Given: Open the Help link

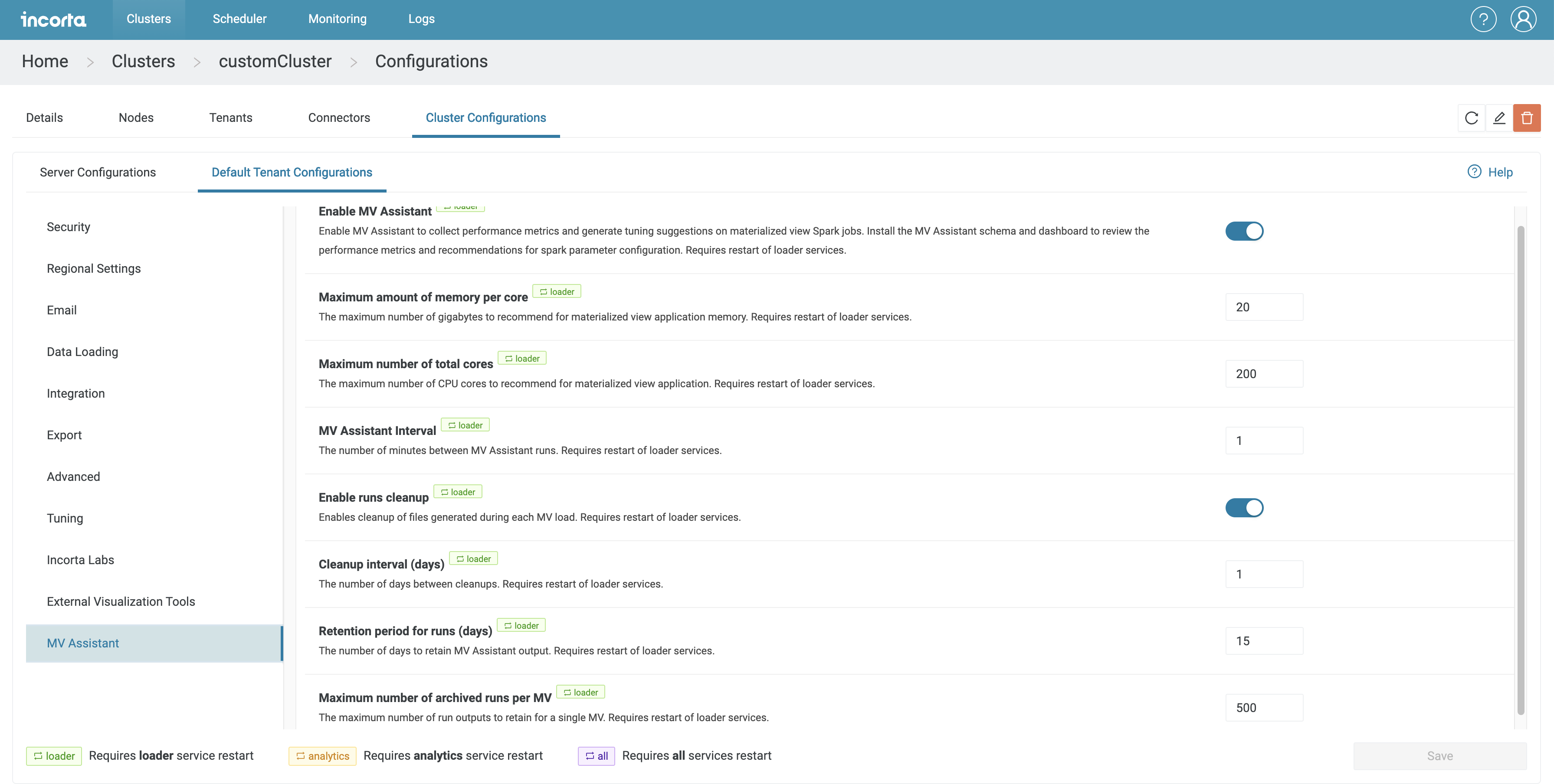Looking at the screenshot, I should click(1490, 173).
